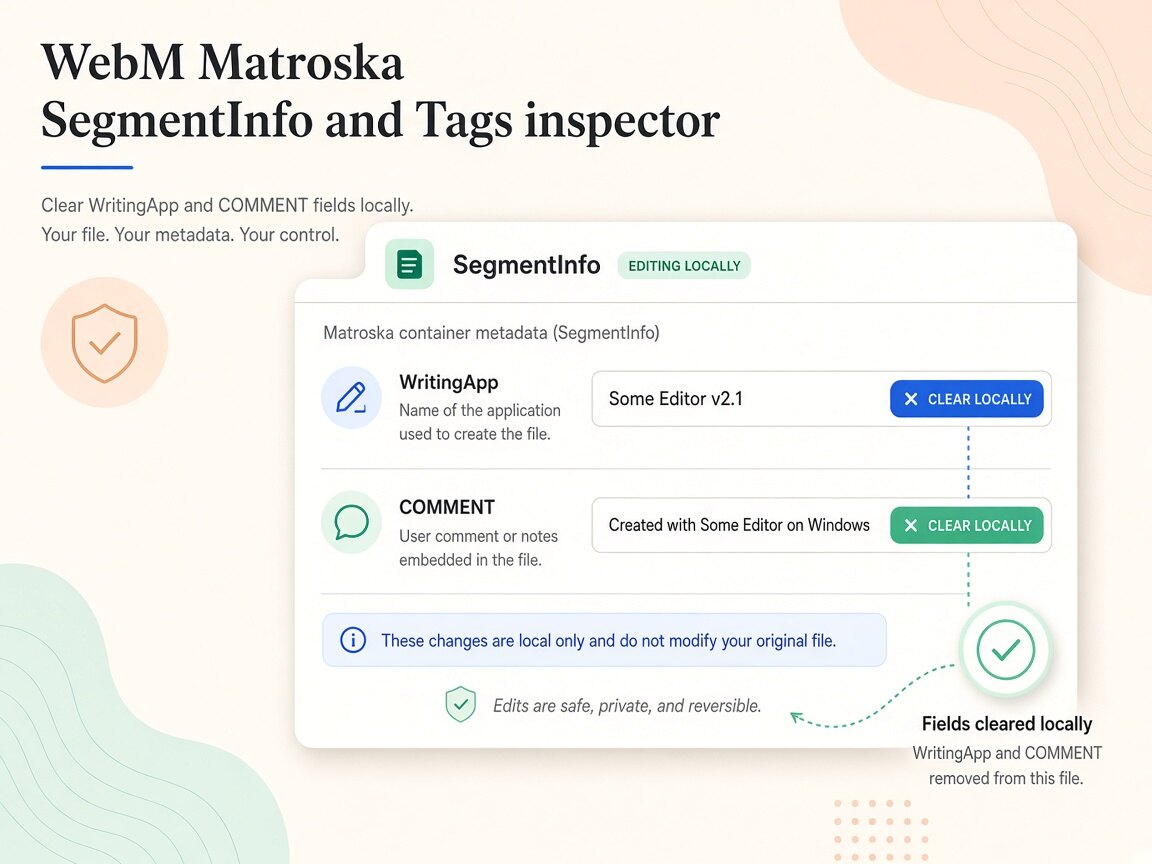Click the green circular checkmark badge

click(x=1005, y=649)
